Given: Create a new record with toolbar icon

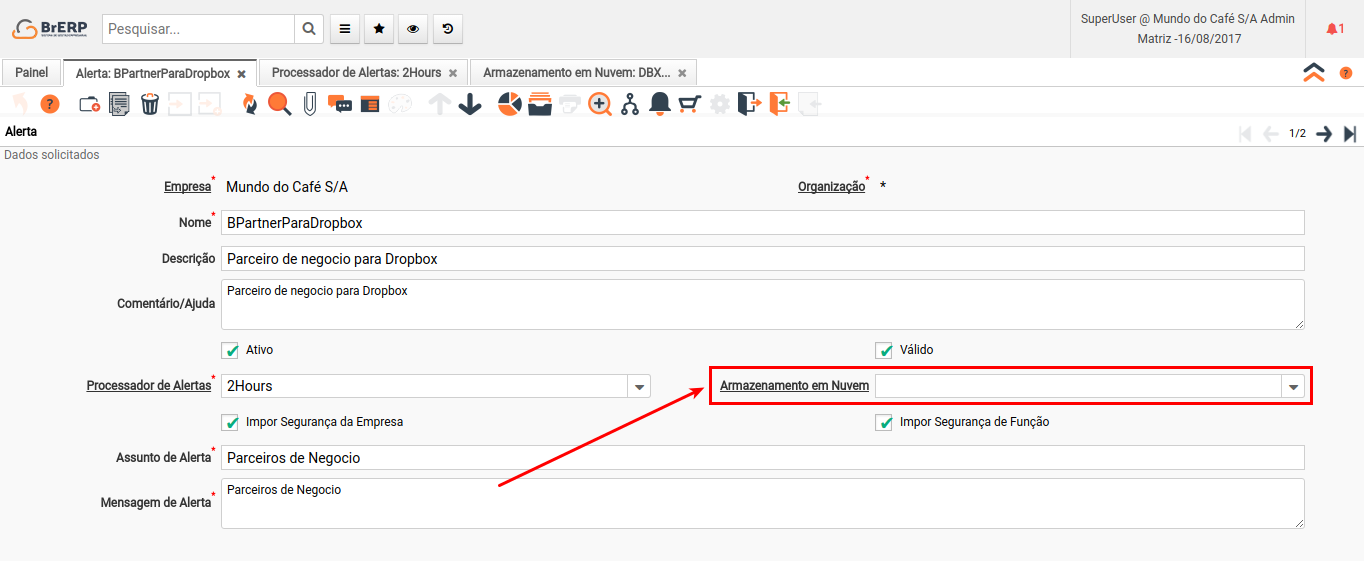Looking at the screenshot, I should tap(89, 104).
